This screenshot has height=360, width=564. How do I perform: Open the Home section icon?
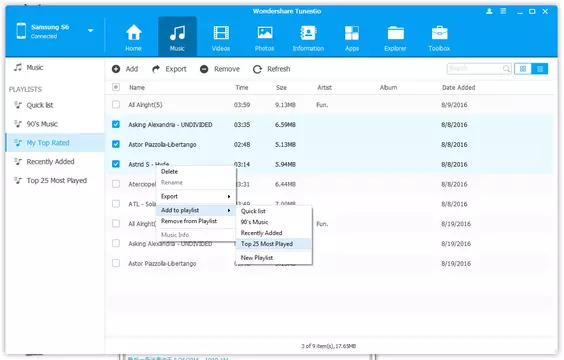133,33
